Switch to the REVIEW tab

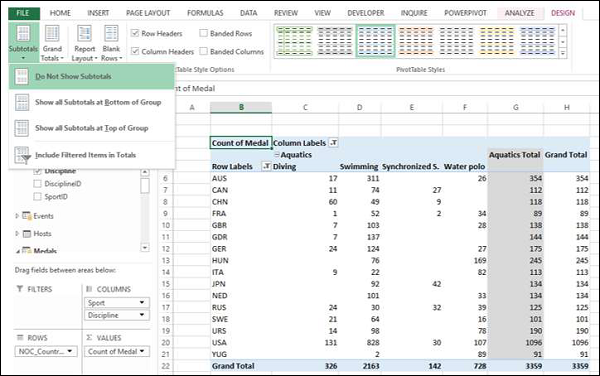point(285,13)
